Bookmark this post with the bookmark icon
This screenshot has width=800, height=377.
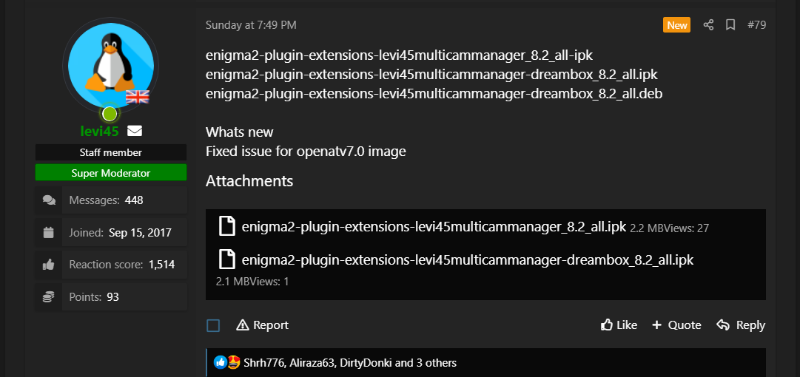[730, 24]
